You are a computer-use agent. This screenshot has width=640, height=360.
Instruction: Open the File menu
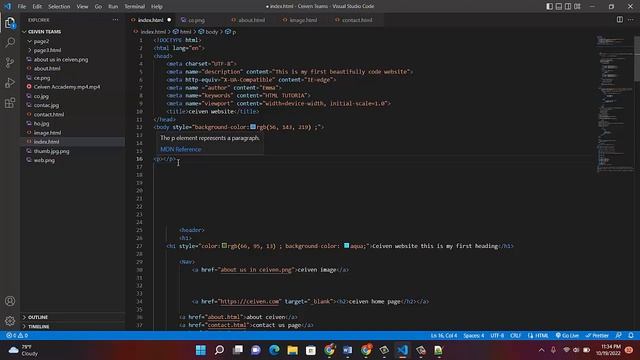coord(22,7)
